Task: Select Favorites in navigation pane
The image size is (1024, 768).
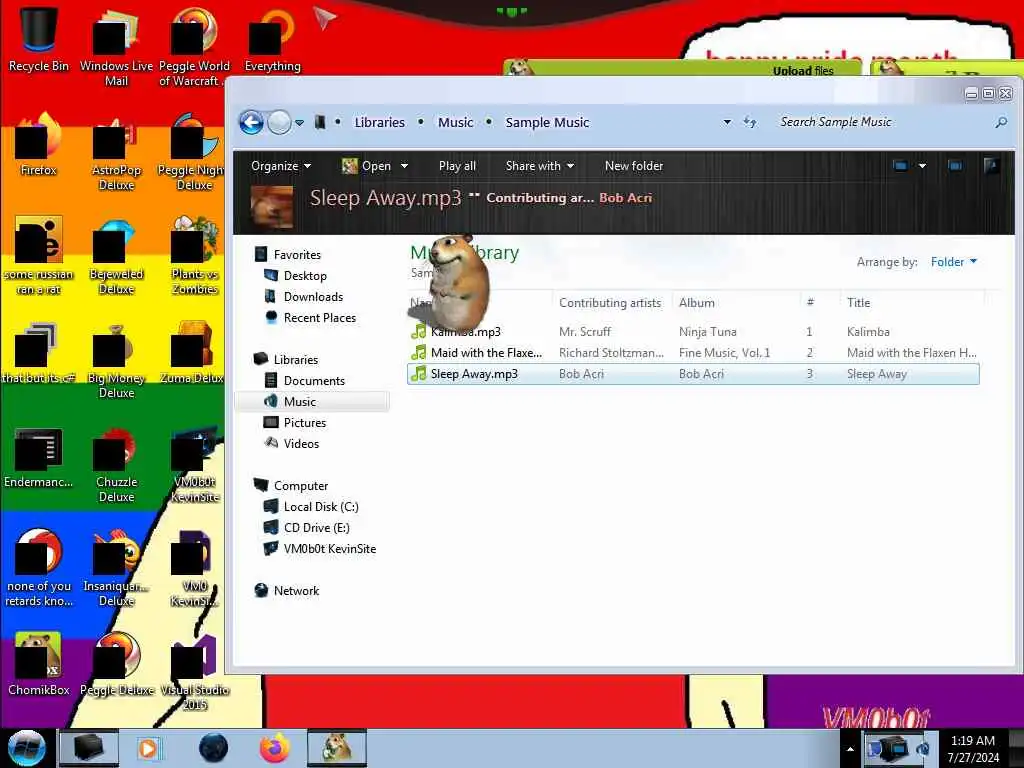Action: (297, 255)
